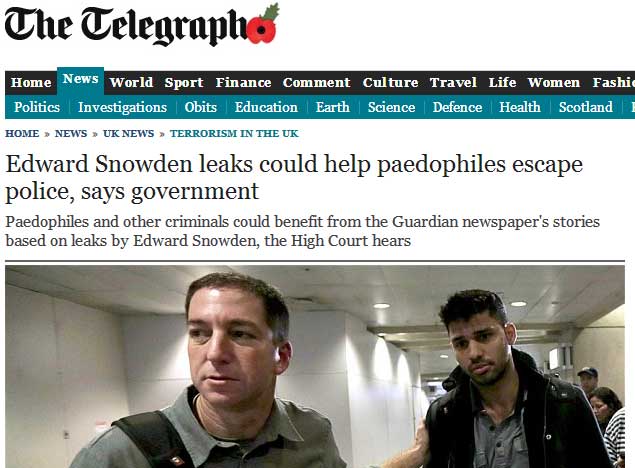Open the Defence subsection
The height and width of the screenshot is (468, 635).
457,107
